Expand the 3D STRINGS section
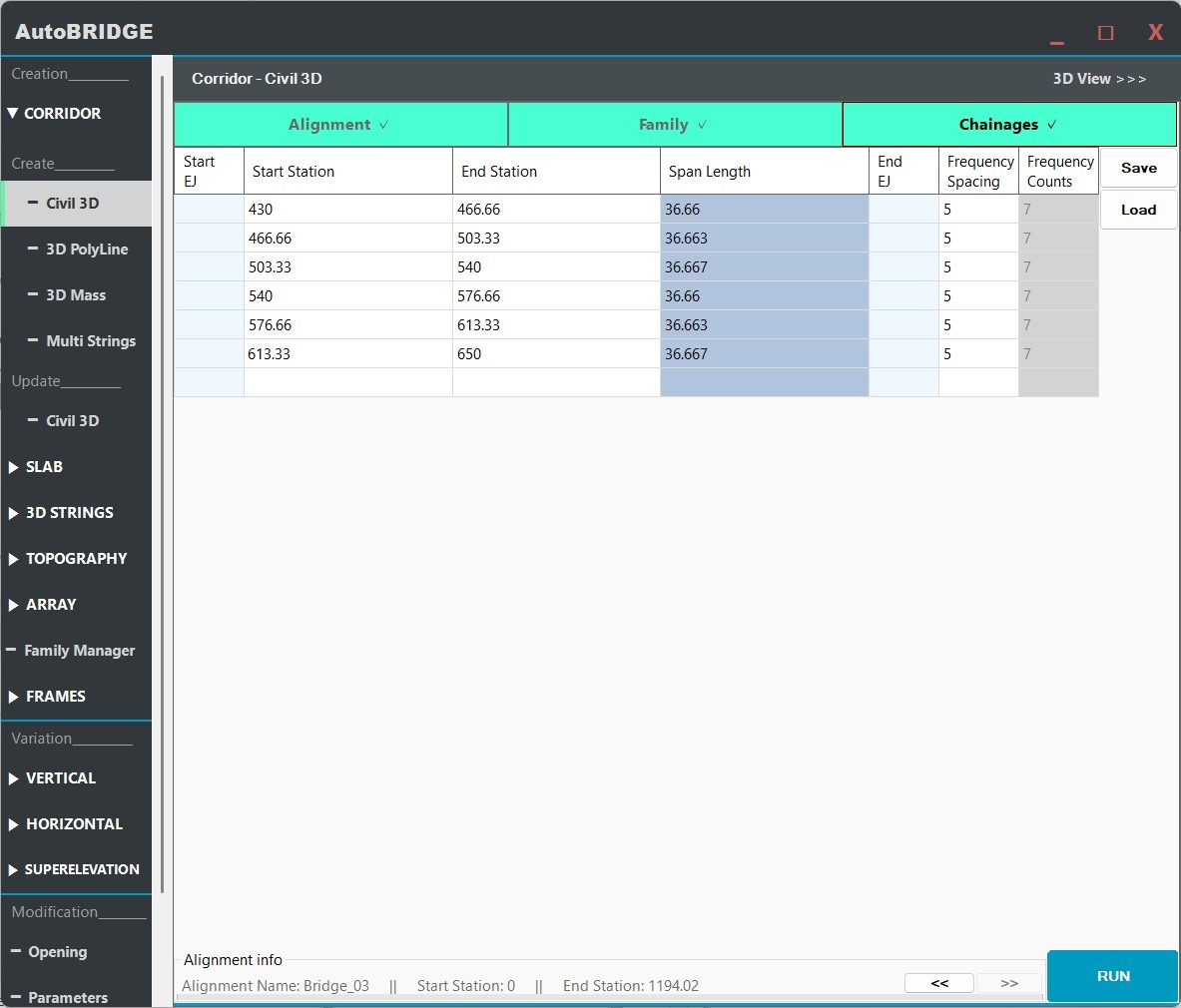Image resolution: width=1181 pixels, height=1008 pixels. click(68, 513)
